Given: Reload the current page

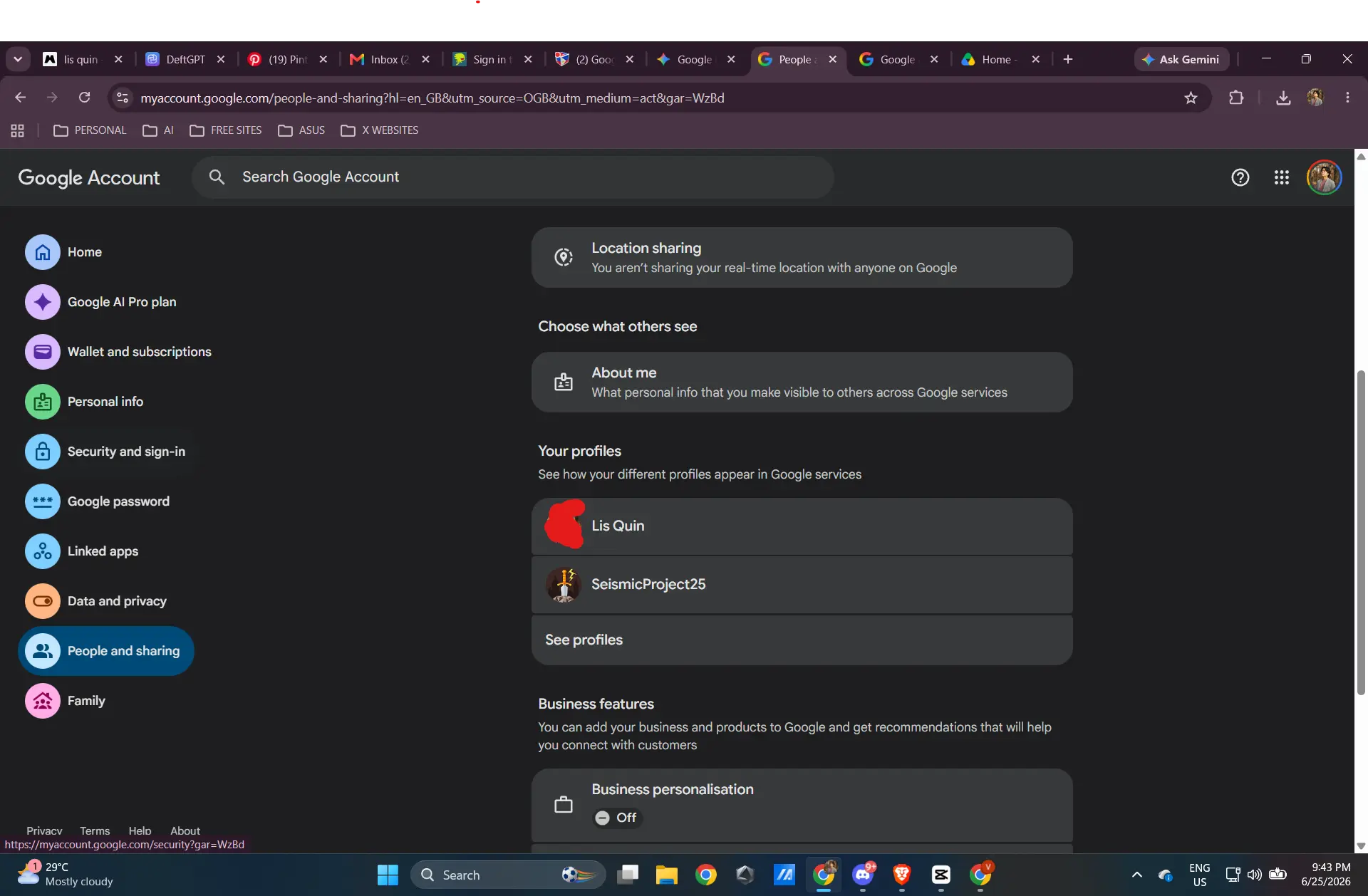Looking at the screenshot, I should click(x=84, y=98).
